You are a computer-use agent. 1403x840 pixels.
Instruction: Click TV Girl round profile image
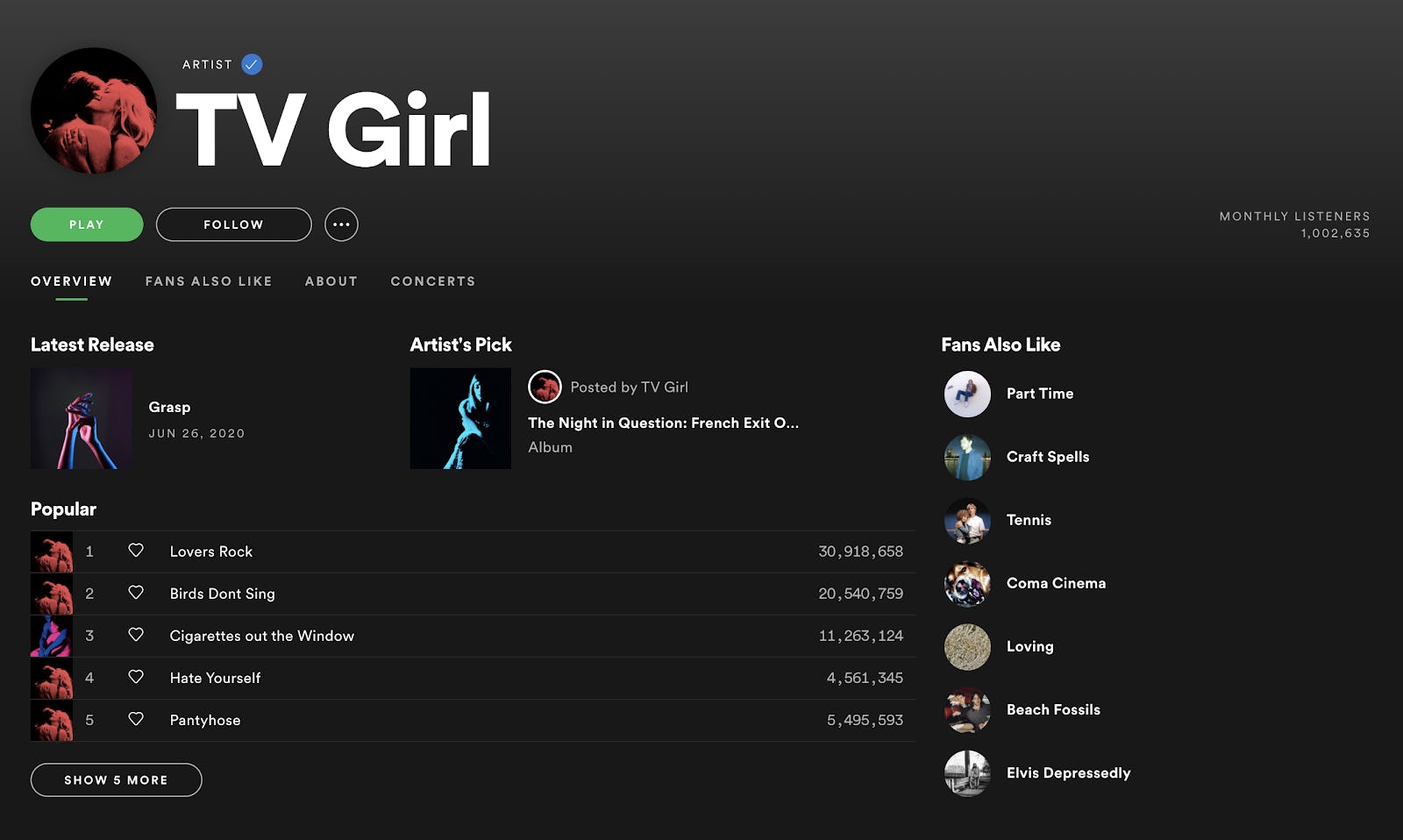coord(94,110)
